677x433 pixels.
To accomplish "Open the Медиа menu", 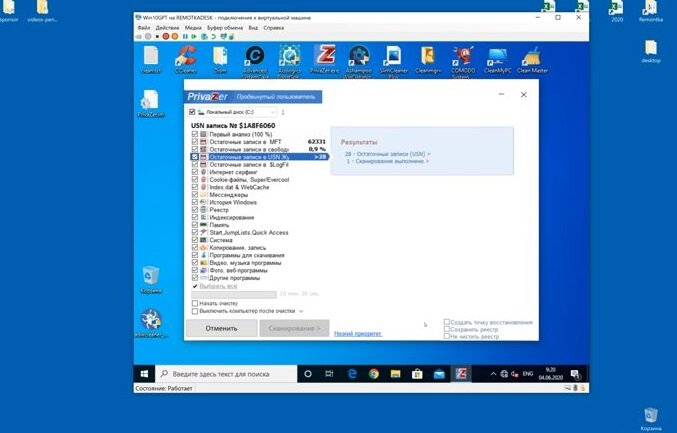I will (x=193, y=28).
